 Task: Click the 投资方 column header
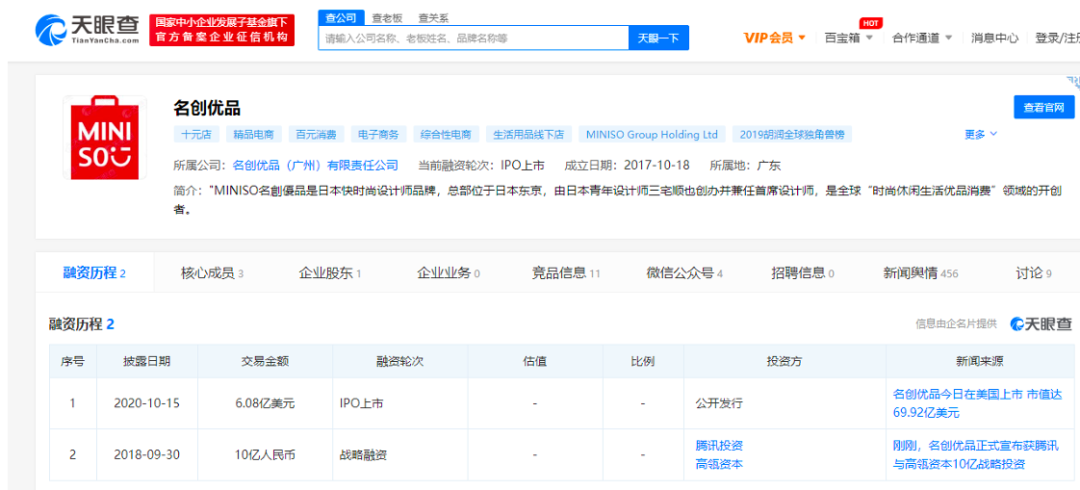click(x=784, y=361)
